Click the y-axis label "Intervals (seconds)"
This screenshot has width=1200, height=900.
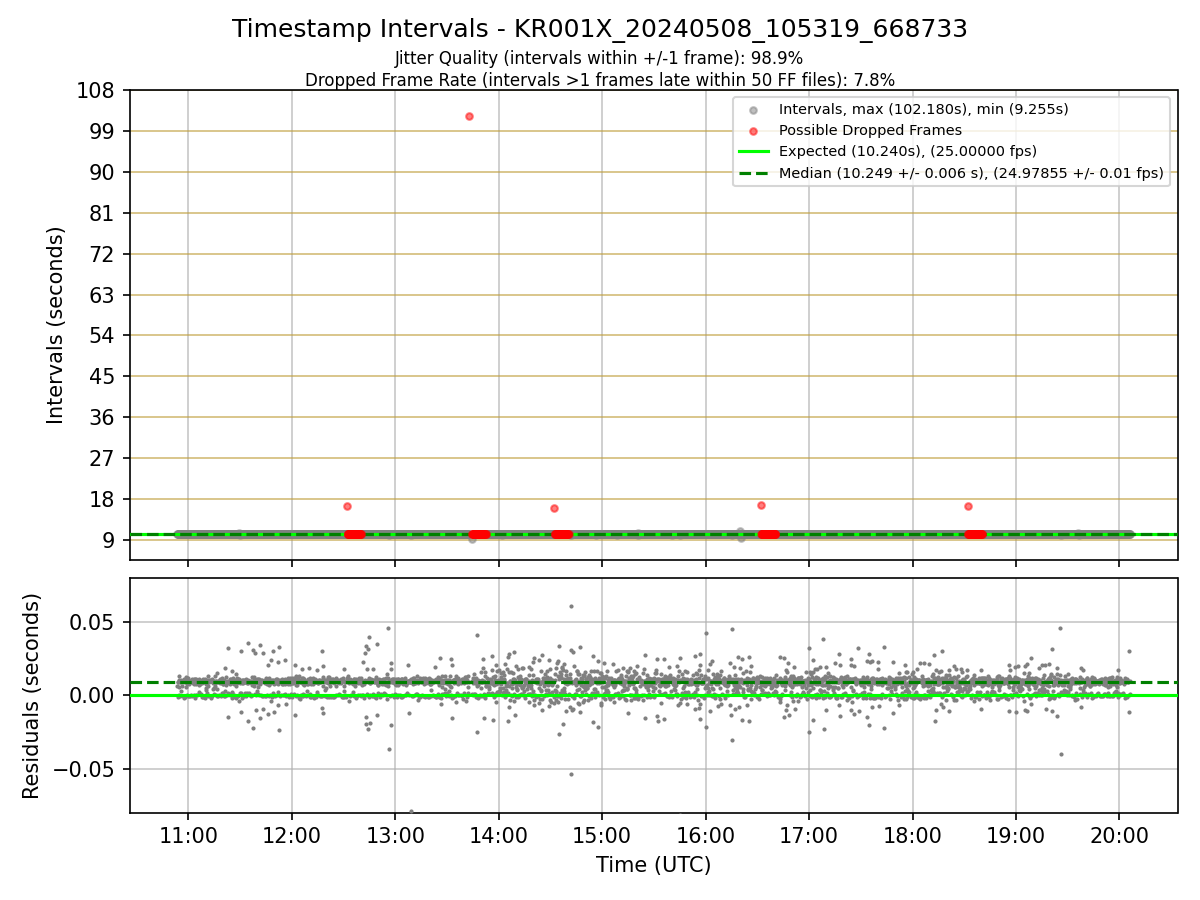tap(56, 325)
